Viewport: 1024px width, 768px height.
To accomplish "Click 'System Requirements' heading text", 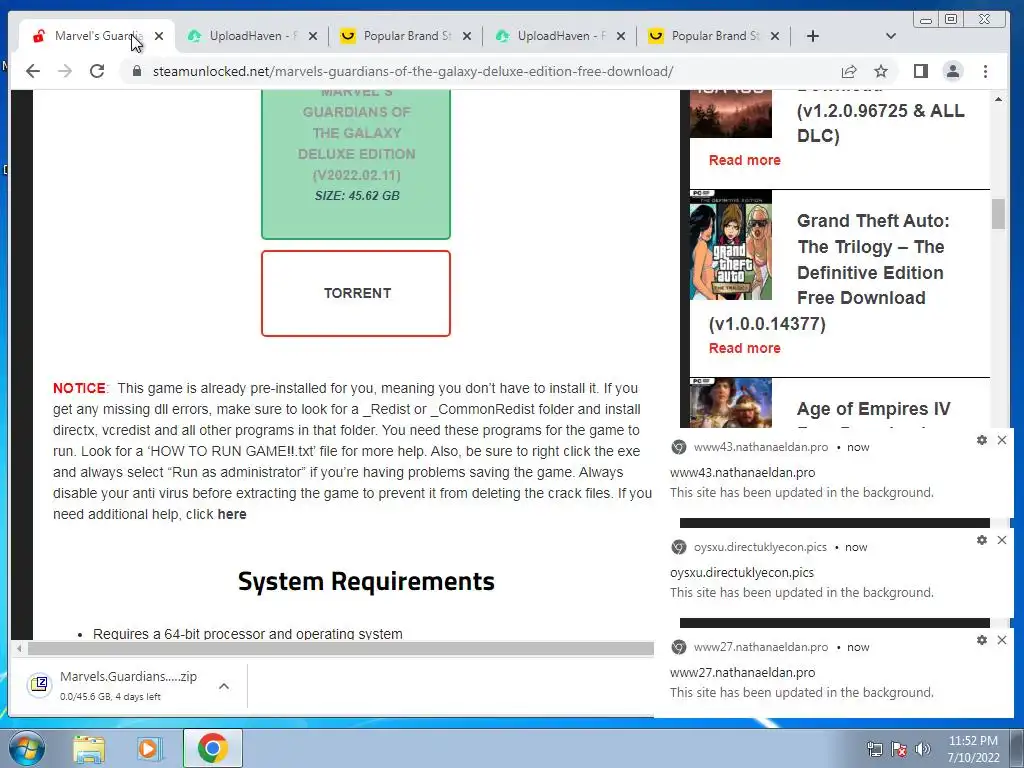I will [x=366, y=581].
